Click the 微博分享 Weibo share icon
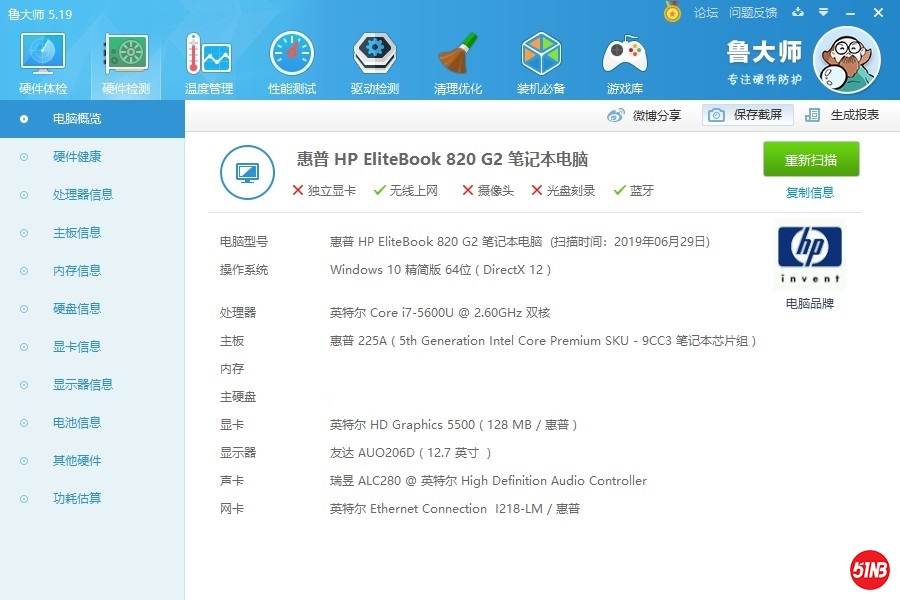The width and height of the screenshot is (900, 600). pyautogui.click(x=617, y=115)
